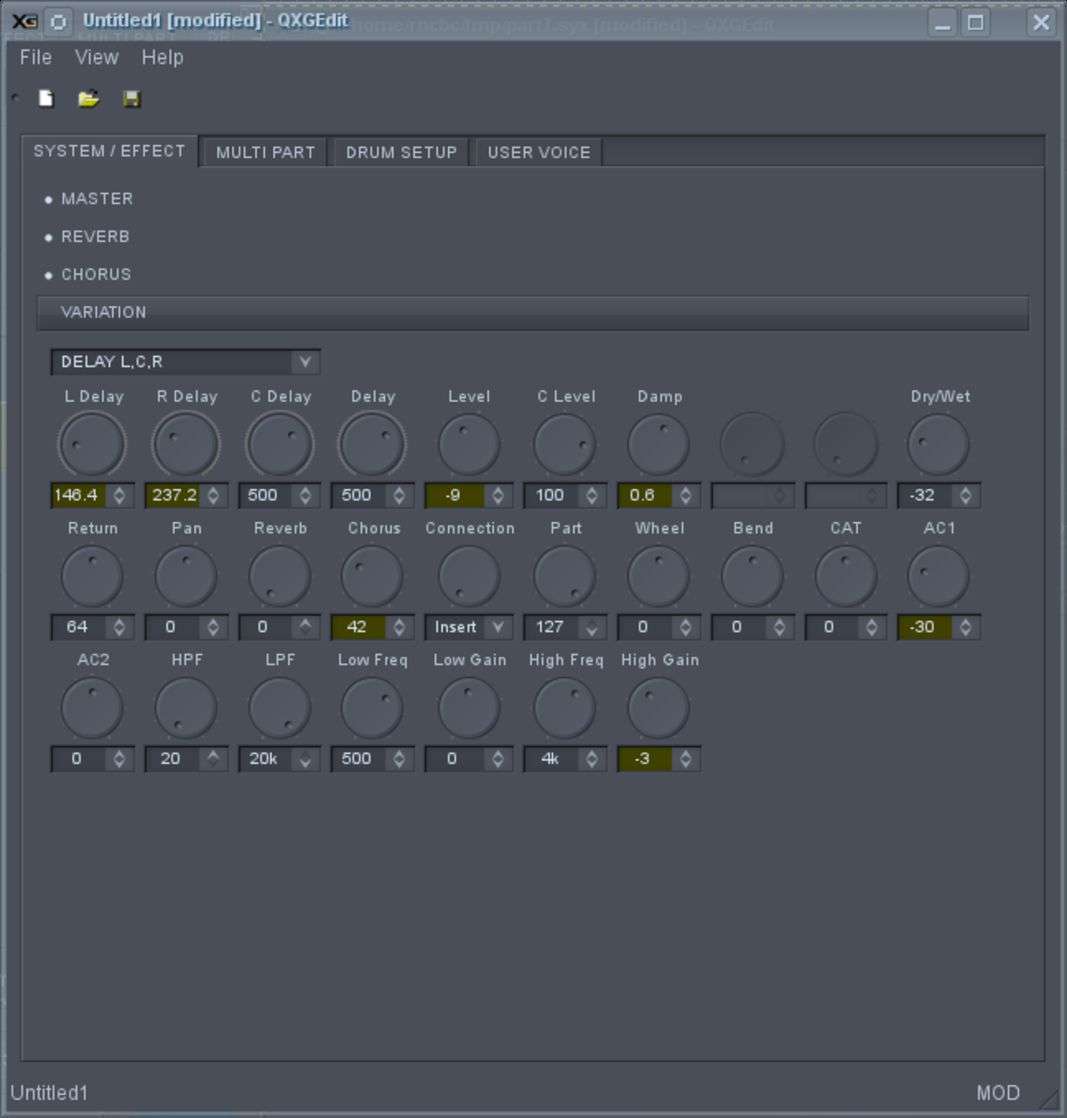
Task: Open the Help menu
Action: (x=162, y=58)
